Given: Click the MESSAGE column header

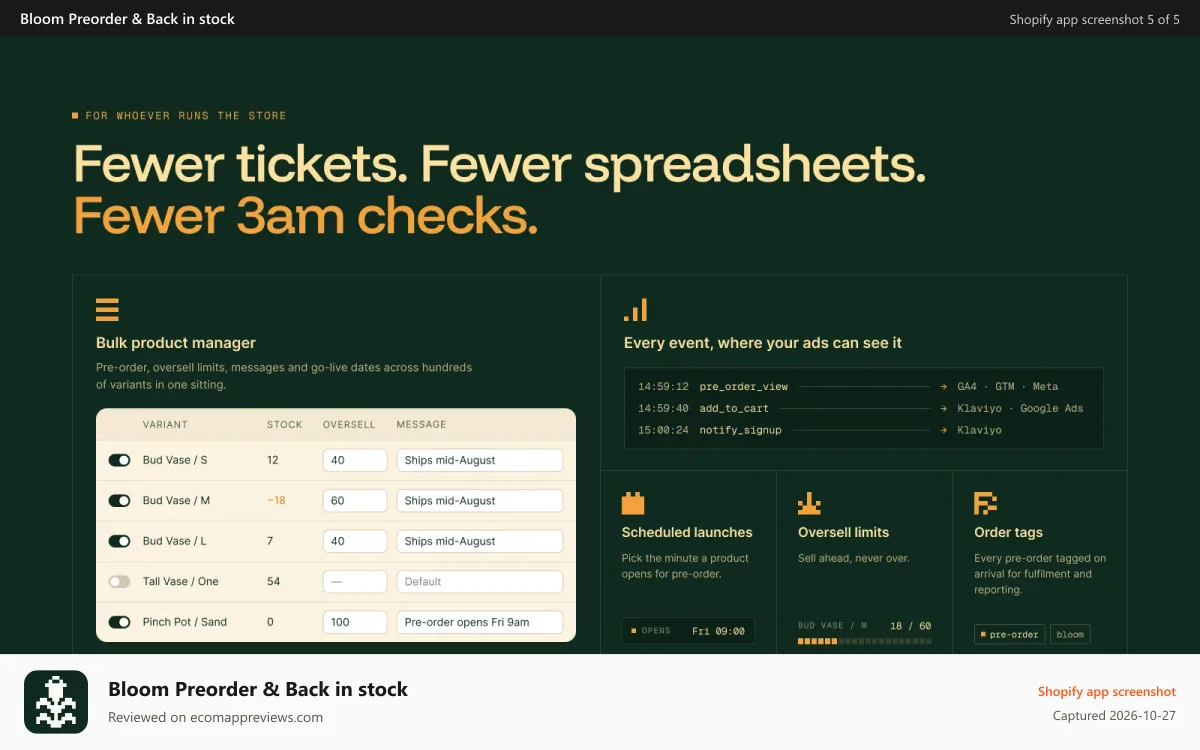Looking at the screenshot, I should coord(422,425).
